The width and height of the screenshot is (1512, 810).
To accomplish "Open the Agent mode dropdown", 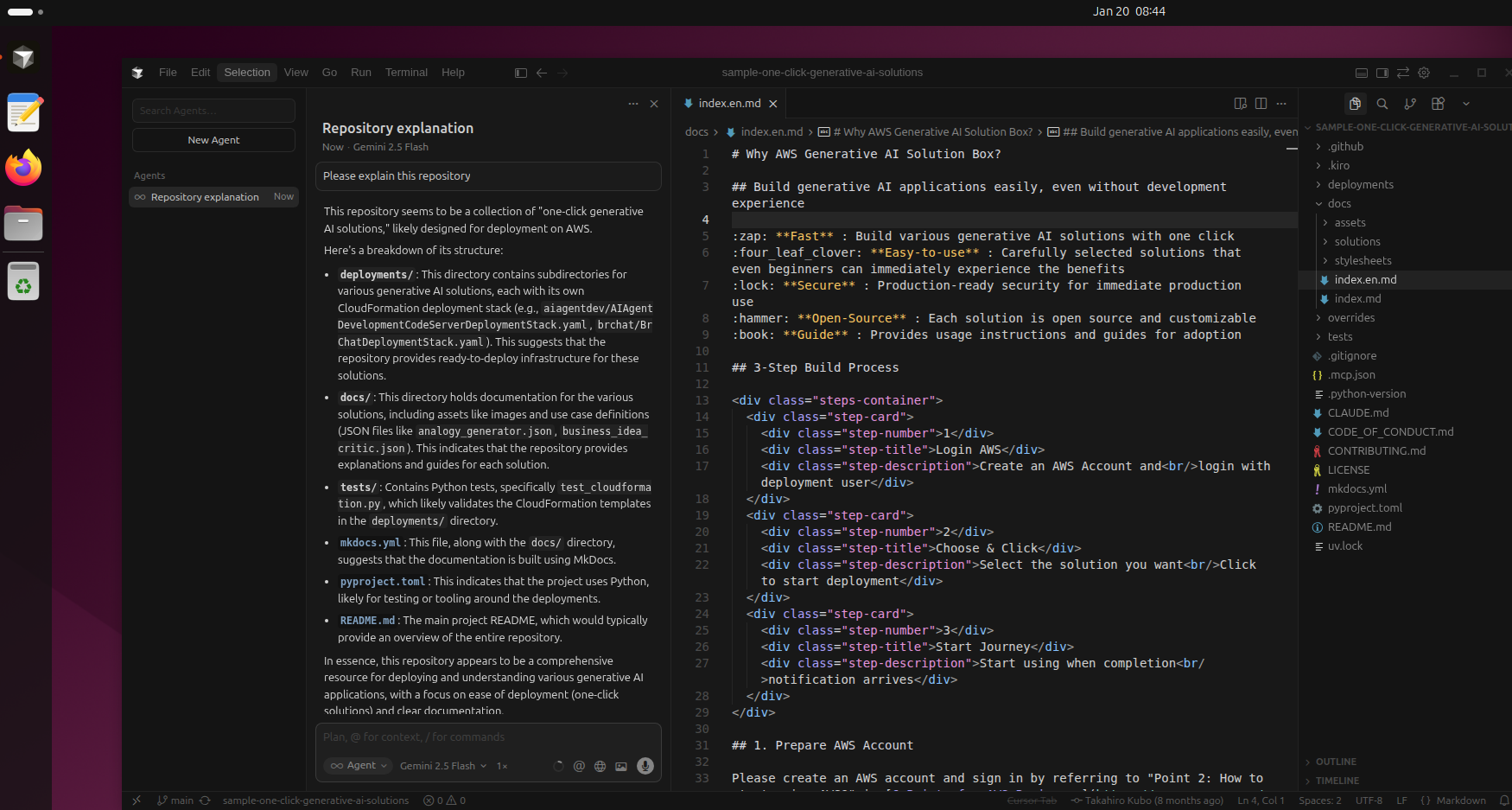I will tap(359, 766).
